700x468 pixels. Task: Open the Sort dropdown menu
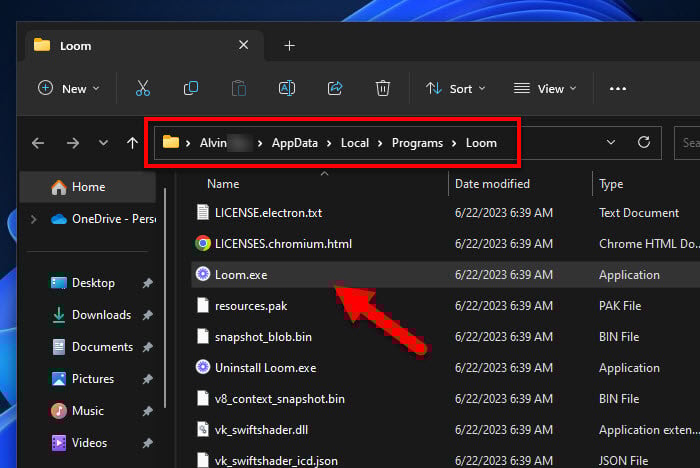click(x=455, y=88)
